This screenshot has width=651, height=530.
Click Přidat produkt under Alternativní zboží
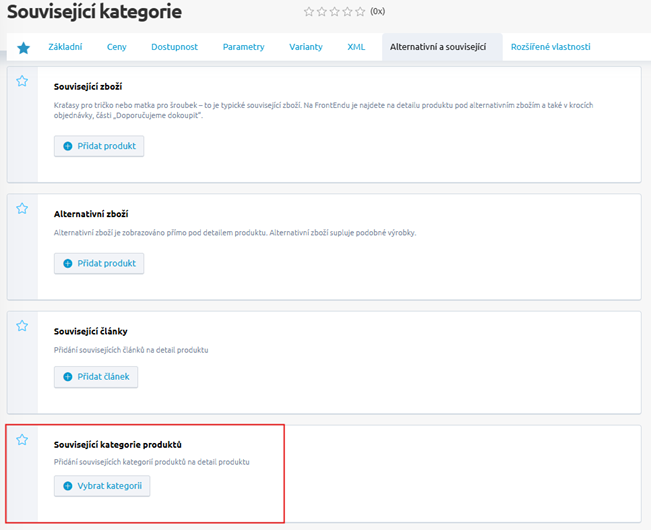[x=99, y=263]
